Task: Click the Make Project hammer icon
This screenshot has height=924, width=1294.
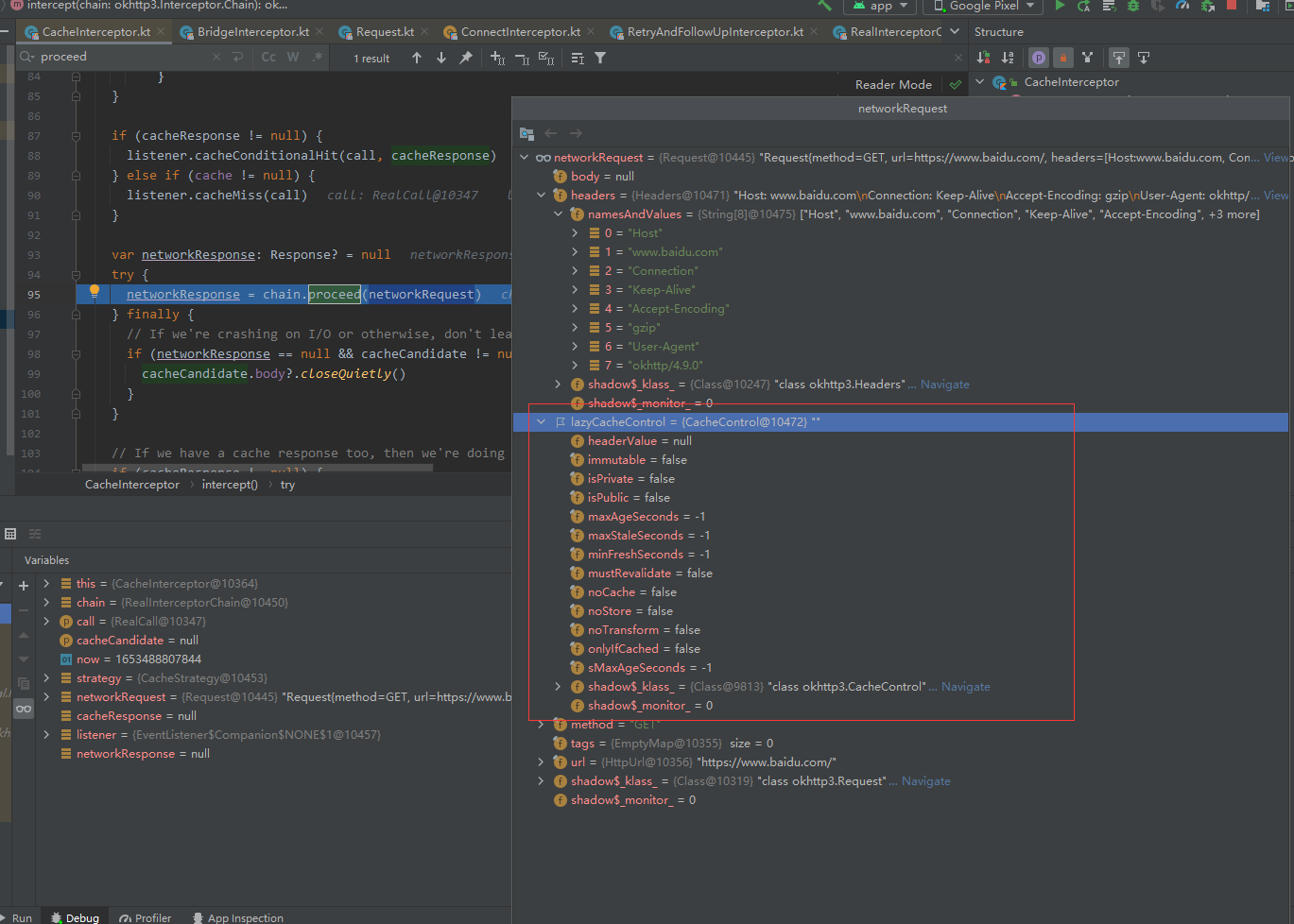Action: coord(825,5)
